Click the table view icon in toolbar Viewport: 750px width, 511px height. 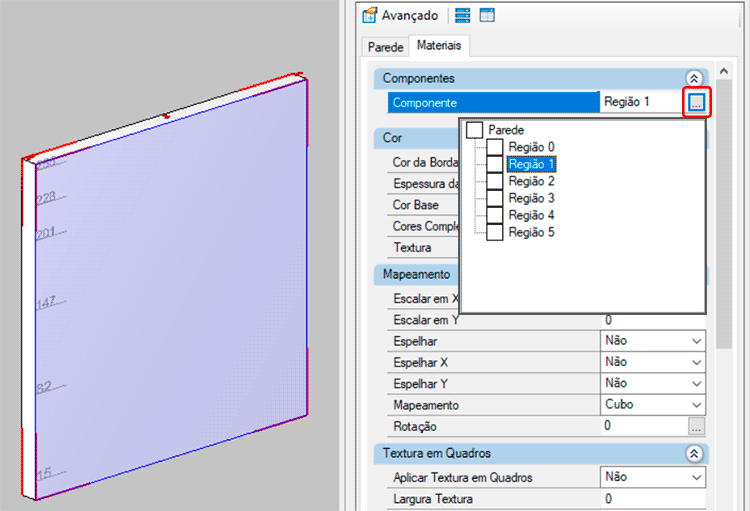[487, 15]
